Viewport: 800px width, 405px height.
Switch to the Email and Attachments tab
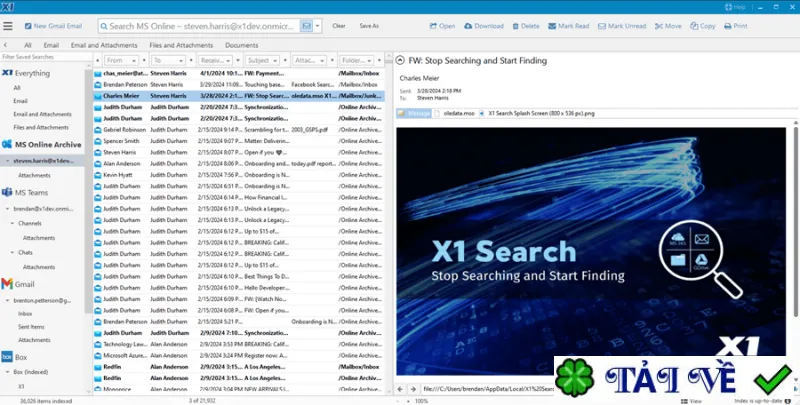click(x=104, y=45)
